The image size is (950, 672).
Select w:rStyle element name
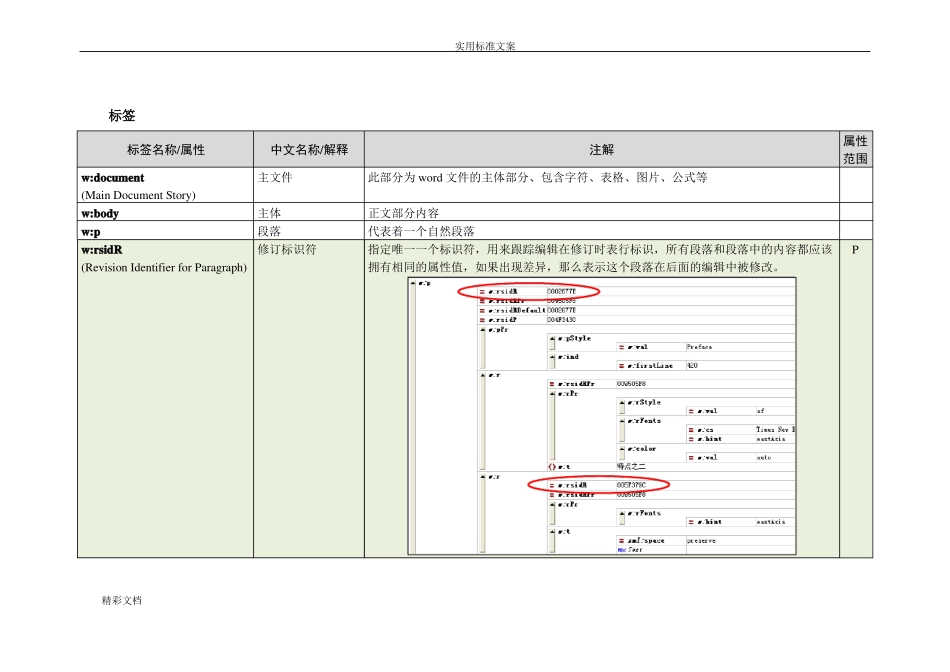[644, 402]
